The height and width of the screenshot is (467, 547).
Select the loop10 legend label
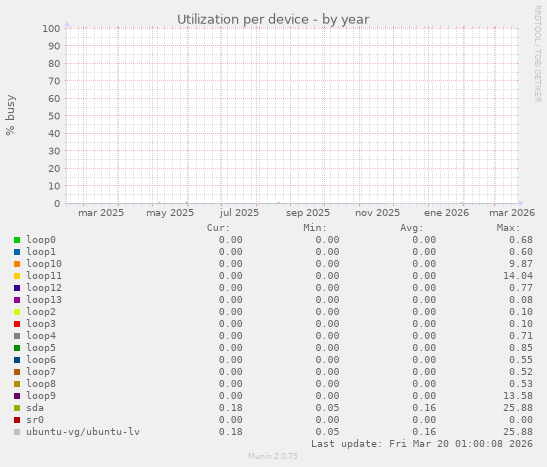click(44, 264)
